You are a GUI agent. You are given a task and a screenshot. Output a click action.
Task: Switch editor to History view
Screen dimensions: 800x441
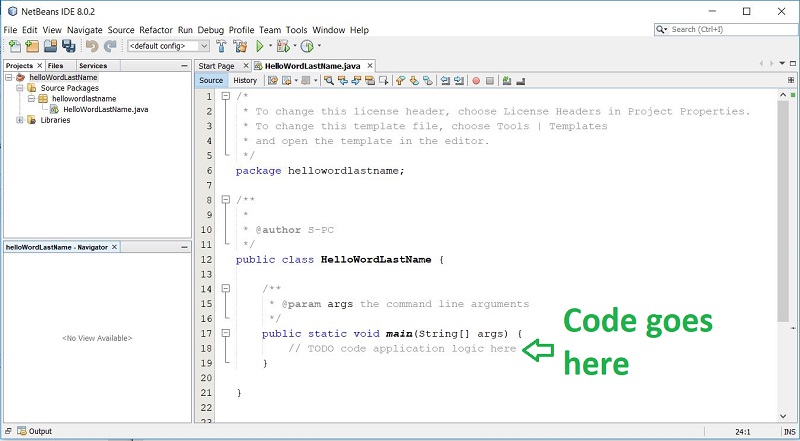(245, 80)
